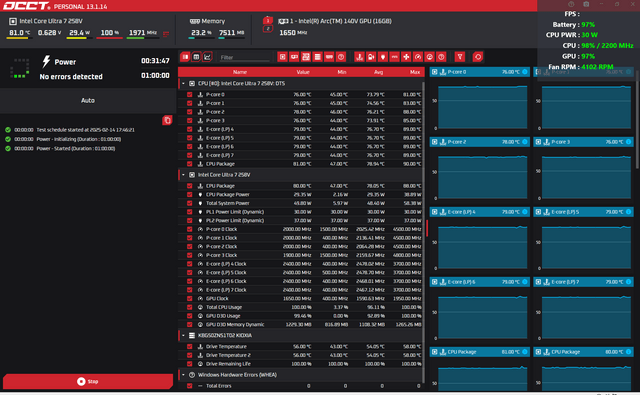Toggle the CPU sensors filter icon
640x395 pixels.
click(x=282, y=57)
